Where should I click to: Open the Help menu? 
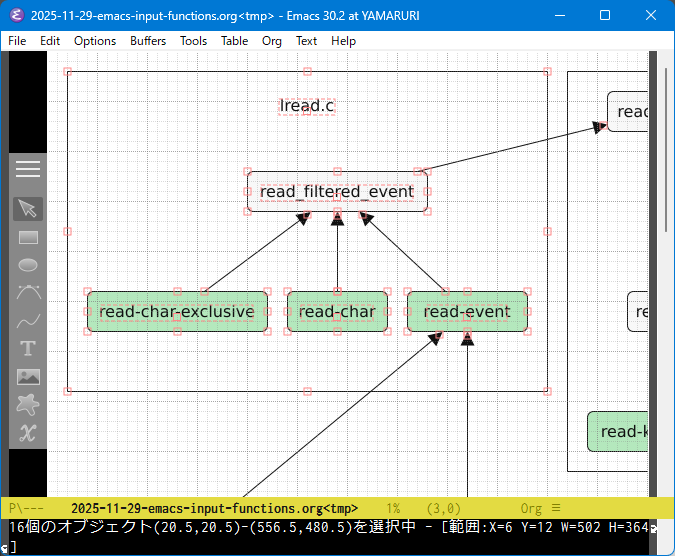(x=344, y=41)
